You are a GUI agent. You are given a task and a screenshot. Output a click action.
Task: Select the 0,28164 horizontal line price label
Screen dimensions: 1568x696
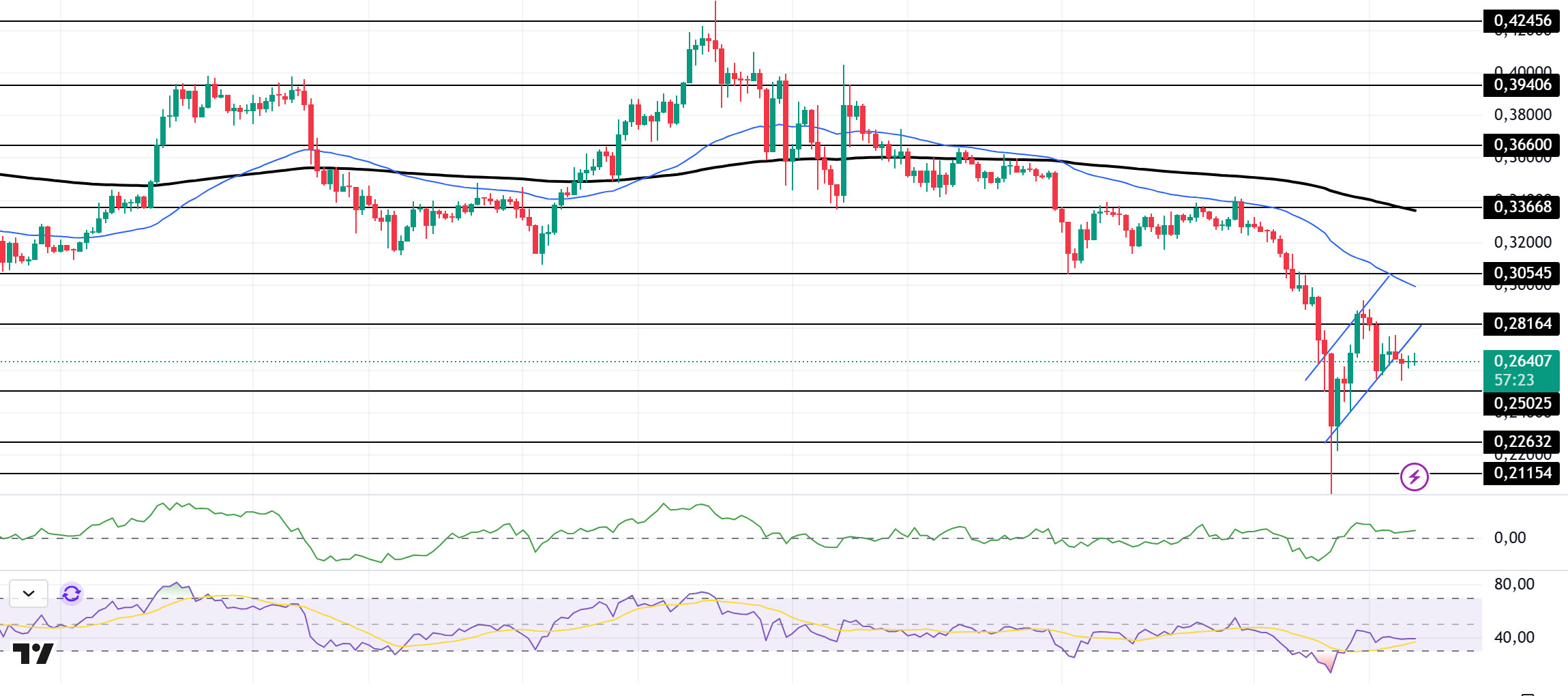coord(1522,323)
